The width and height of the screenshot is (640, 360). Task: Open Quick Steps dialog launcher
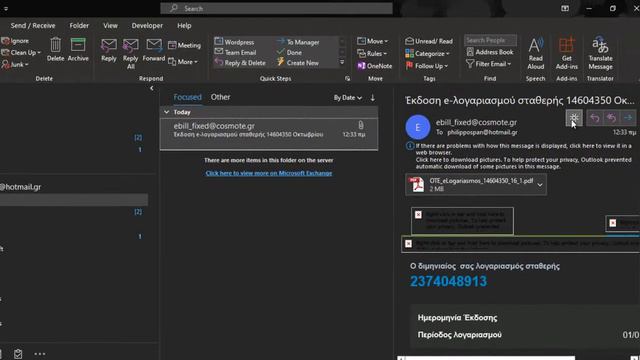[347, 79]
